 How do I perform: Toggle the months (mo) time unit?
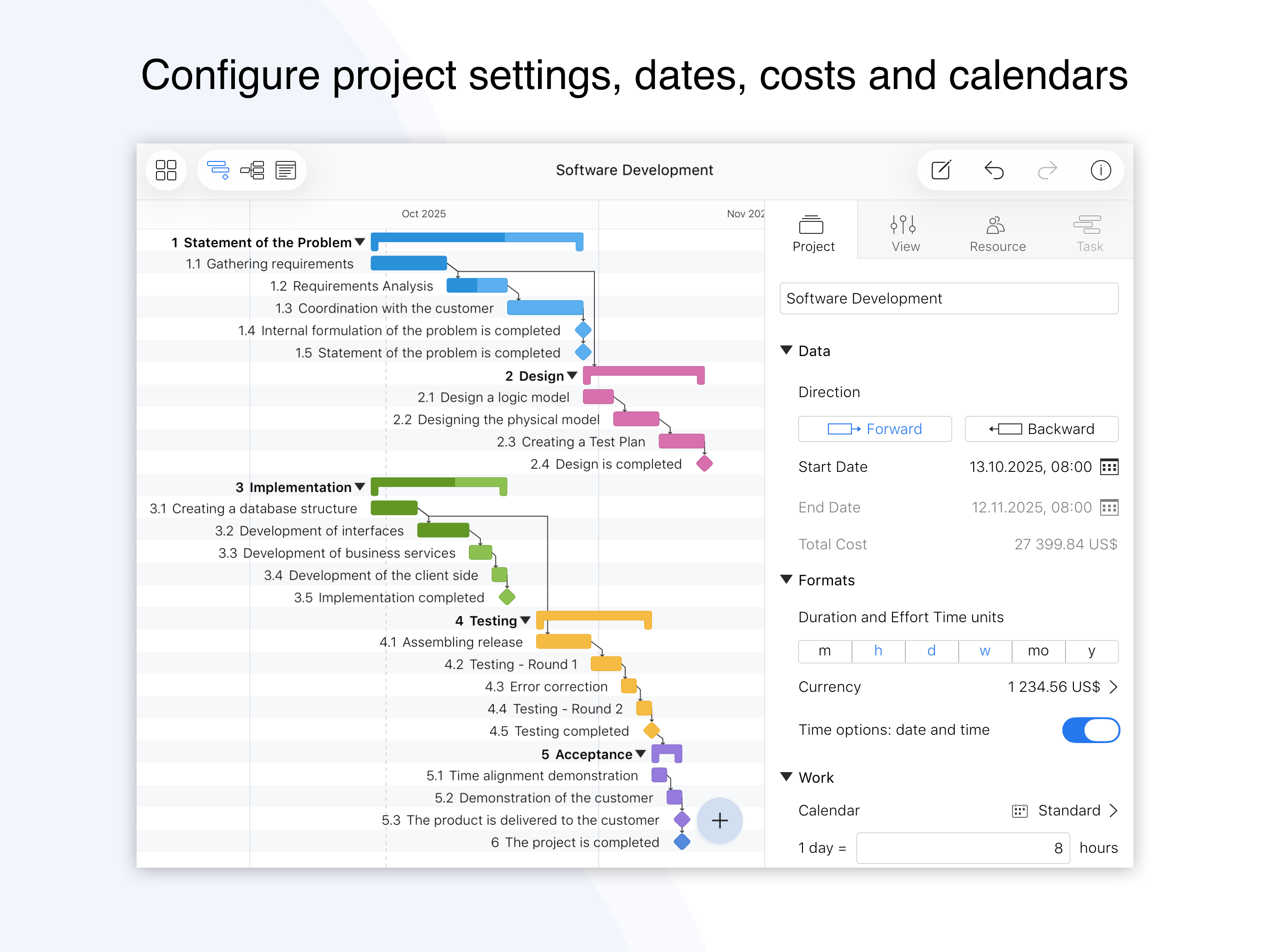[1038, 651]
